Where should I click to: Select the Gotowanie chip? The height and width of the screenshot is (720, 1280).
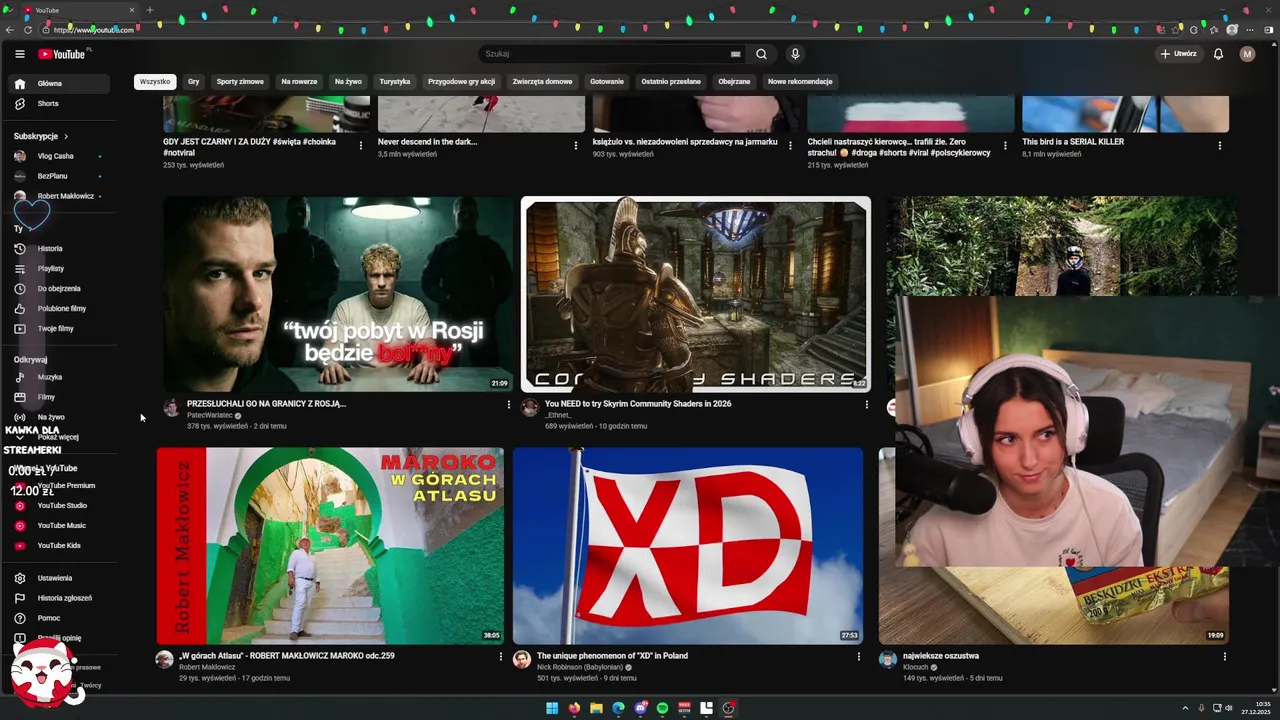[x=607, y=82]
